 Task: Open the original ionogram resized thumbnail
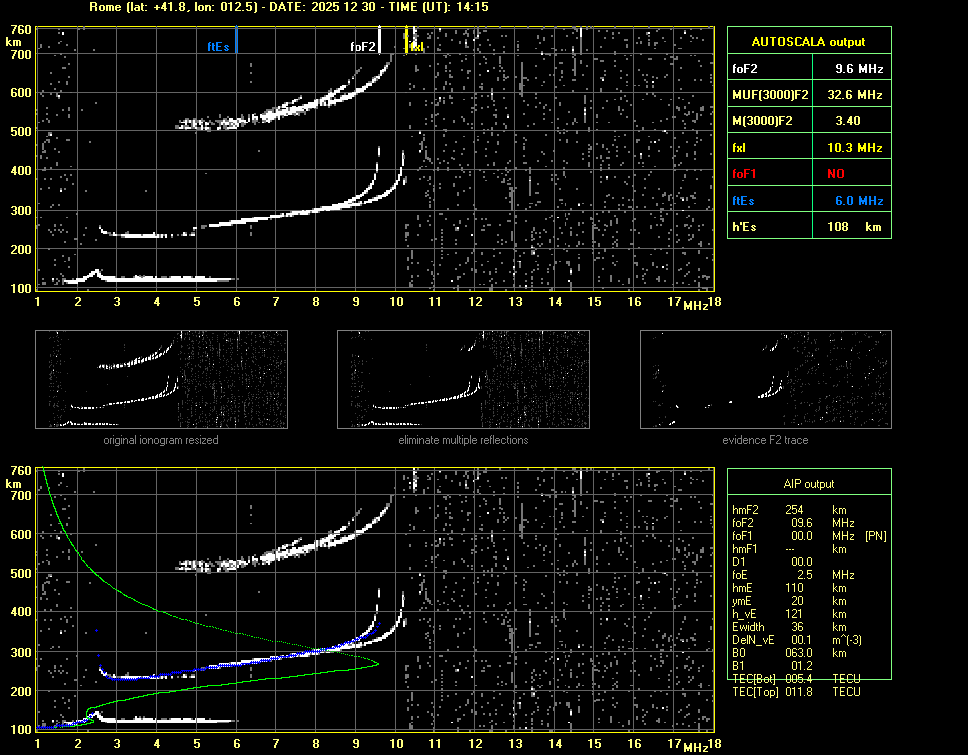click(x=161, y=379)
